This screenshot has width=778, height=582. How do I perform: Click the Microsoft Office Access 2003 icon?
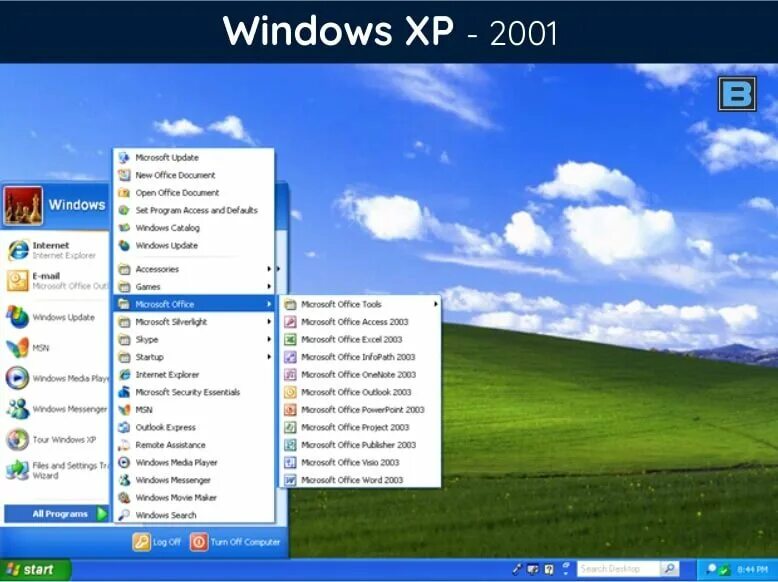(290, 322)
